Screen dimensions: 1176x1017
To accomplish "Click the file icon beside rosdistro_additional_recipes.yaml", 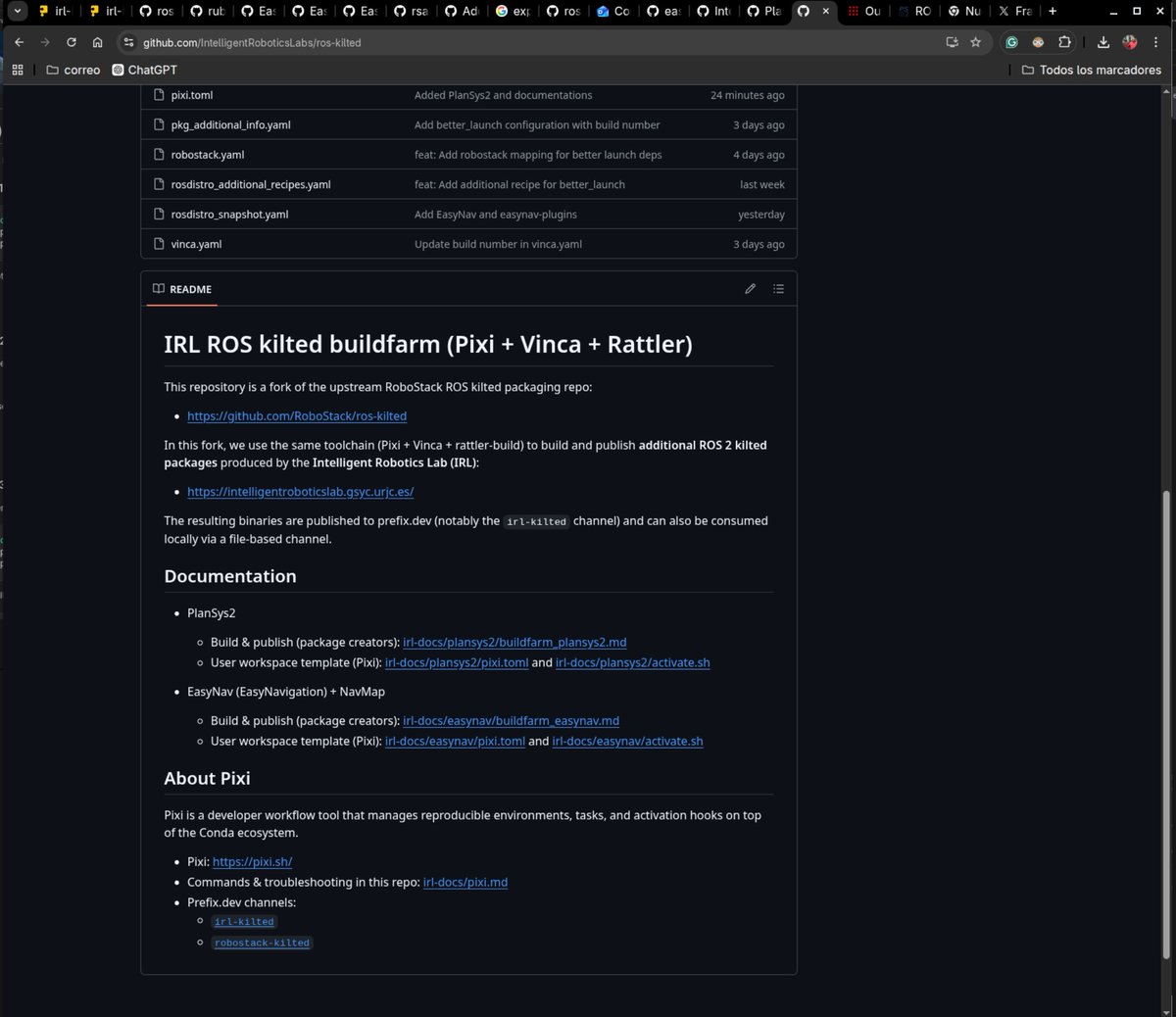I will 159,184.
